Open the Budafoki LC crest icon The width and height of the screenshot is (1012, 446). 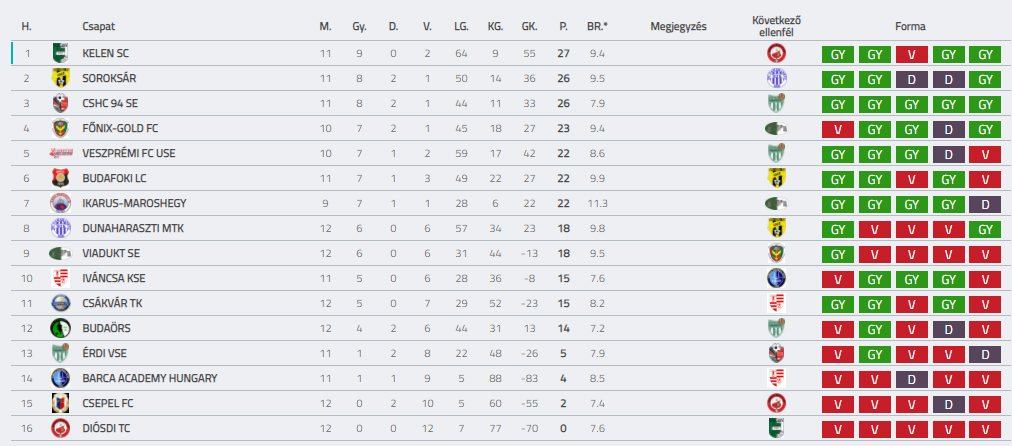point(61,178)
